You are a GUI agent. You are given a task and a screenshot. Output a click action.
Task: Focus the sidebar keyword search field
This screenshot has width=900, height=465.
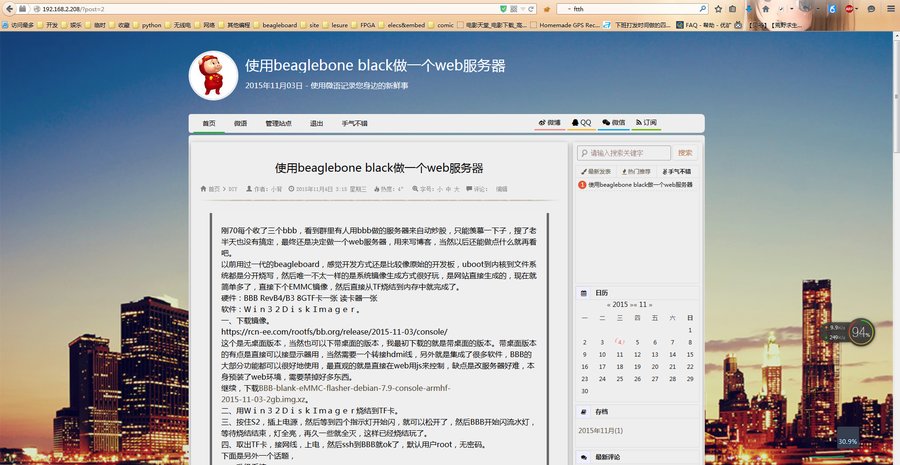click(625, 153)
